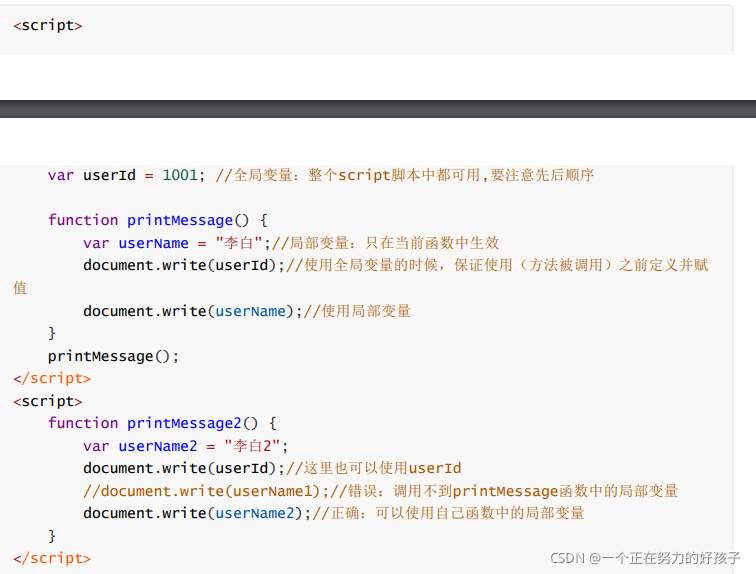Click the first opening <script> tag line

pos(48,26)
